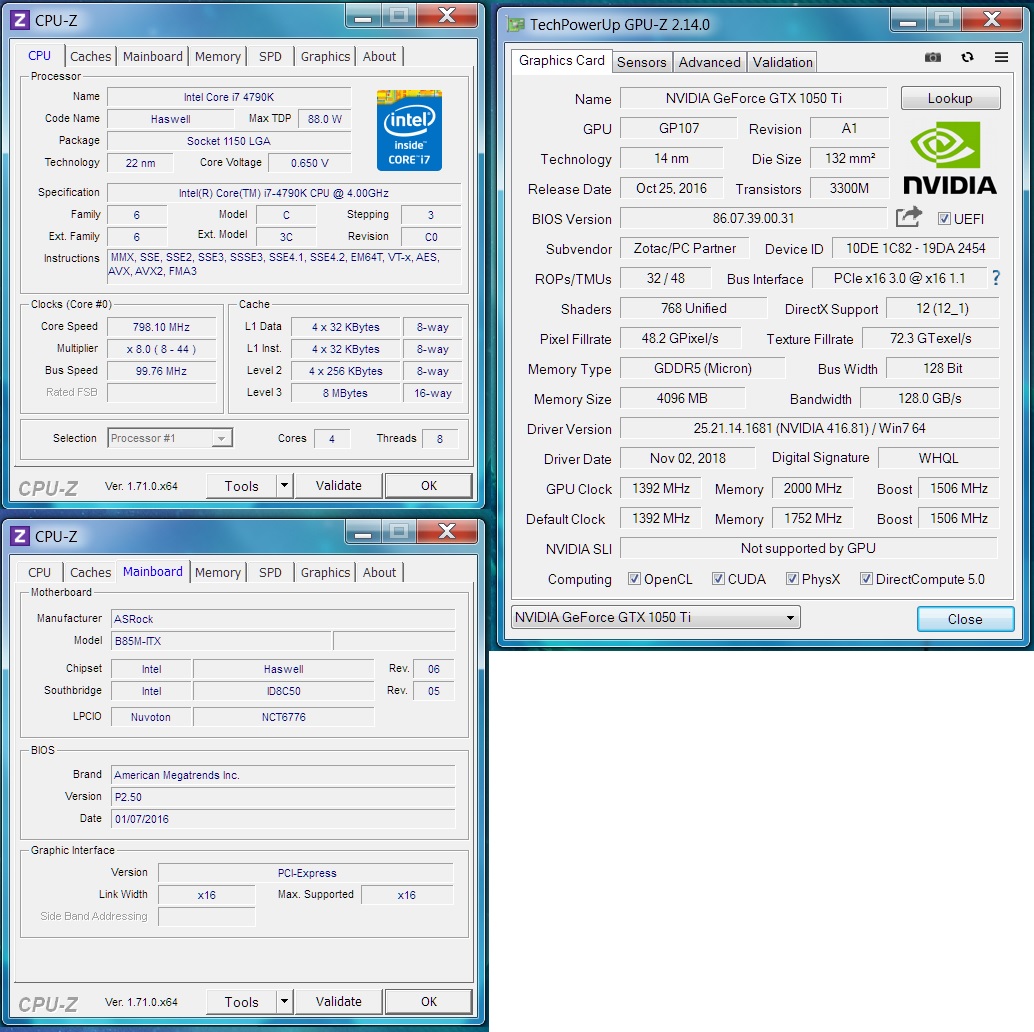Open Mainboard tab in top CPU-Z window
This screenshot has height=1032, width=1034.
coord(152,57)
